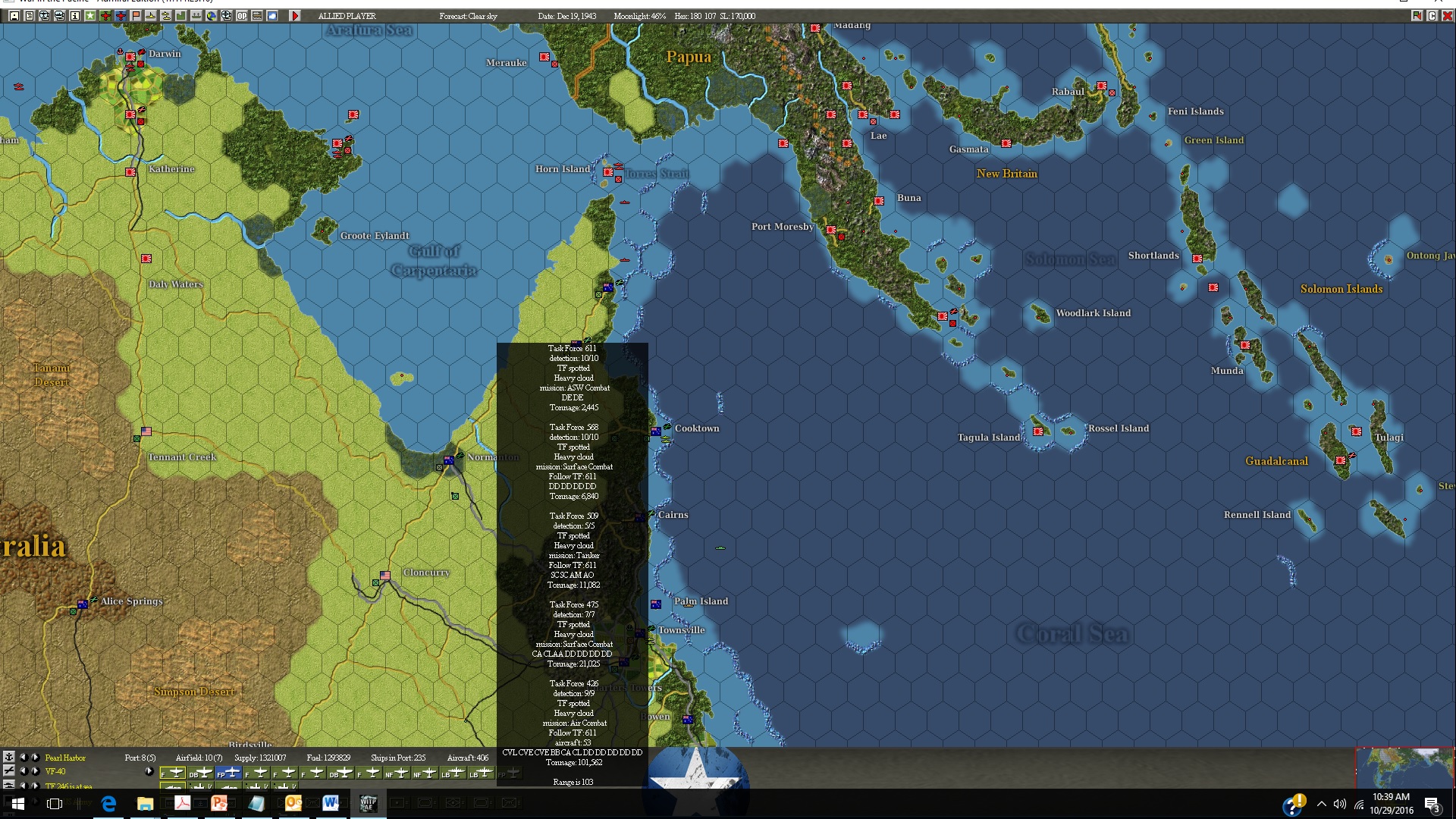Click the round arrow button before the aircraft icon row
The height and width of the screenshot is (819, 1456).
pos(149,771)
